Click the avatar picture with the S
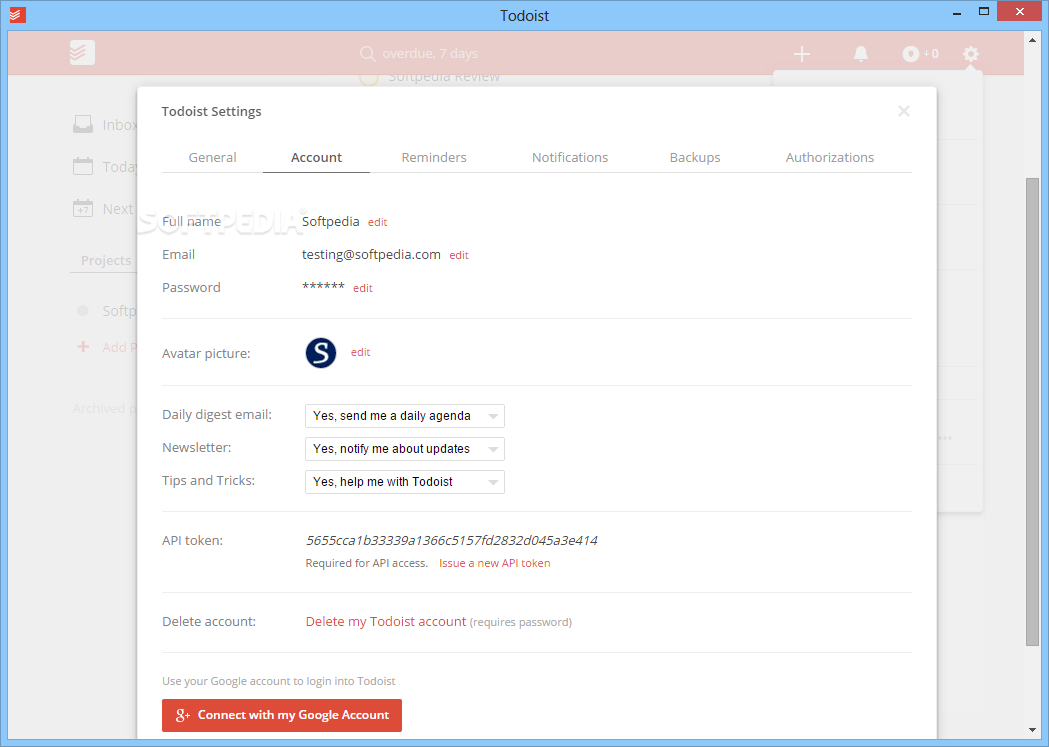The width and height of the screenshot is (1049, 747). pos(321,352)
